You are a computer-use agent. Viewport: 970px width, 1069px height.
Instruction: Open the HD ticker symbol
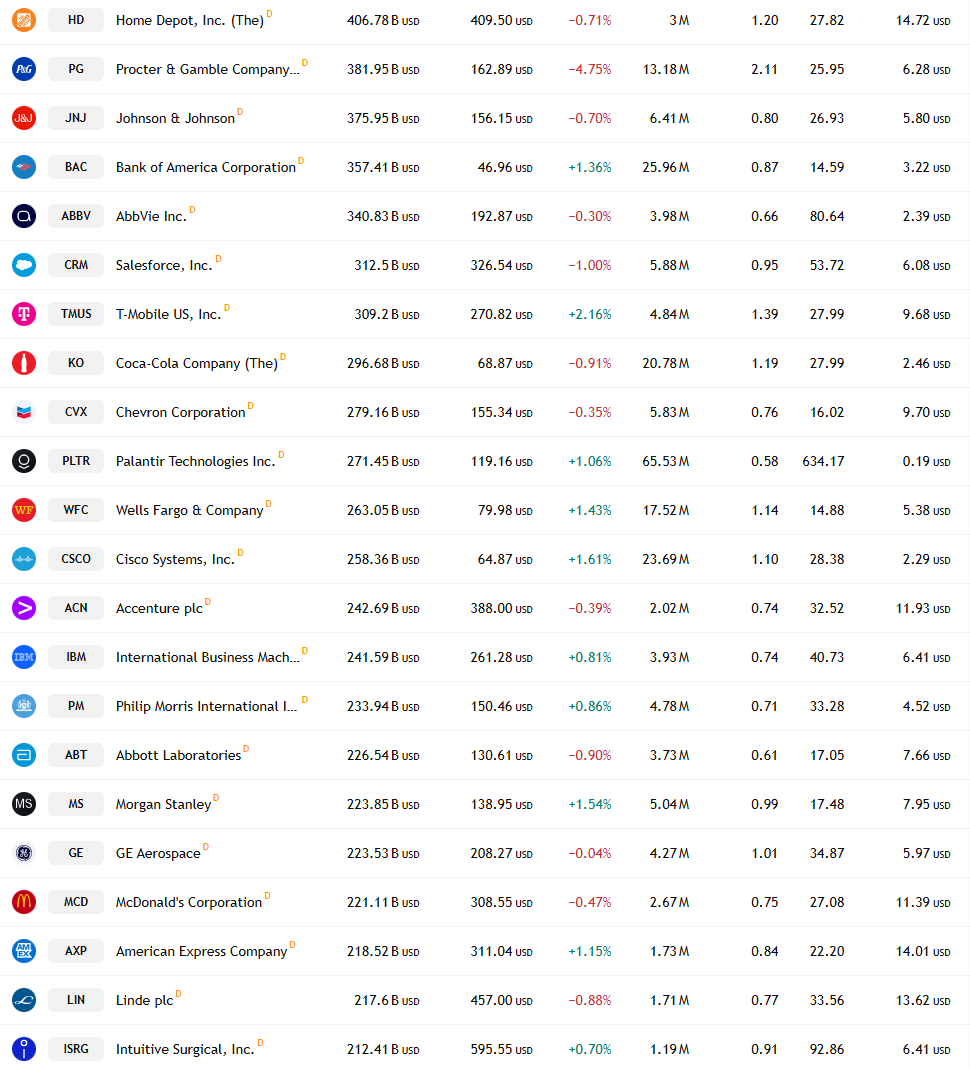pyautogui.click(x=76, y=20)
